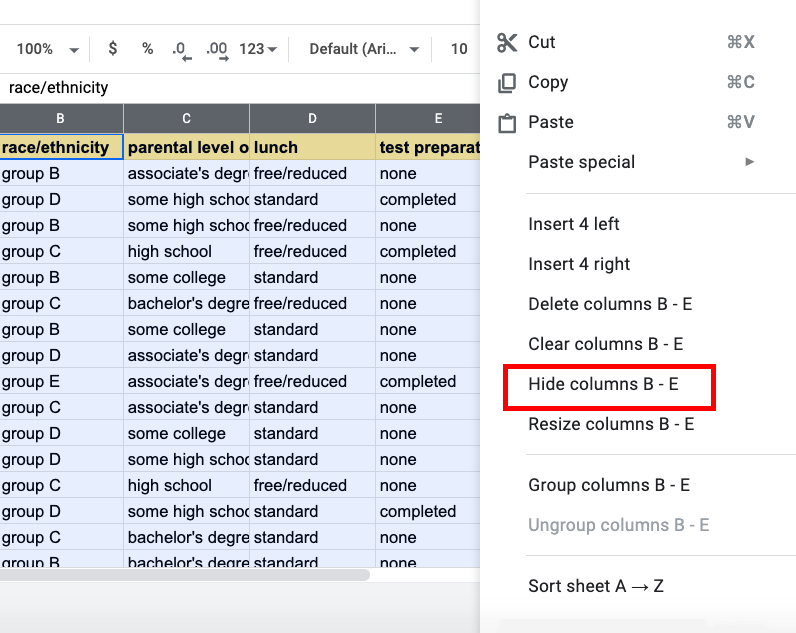
Task: Click the font size 10 field
Action: (x=459, y=49)
